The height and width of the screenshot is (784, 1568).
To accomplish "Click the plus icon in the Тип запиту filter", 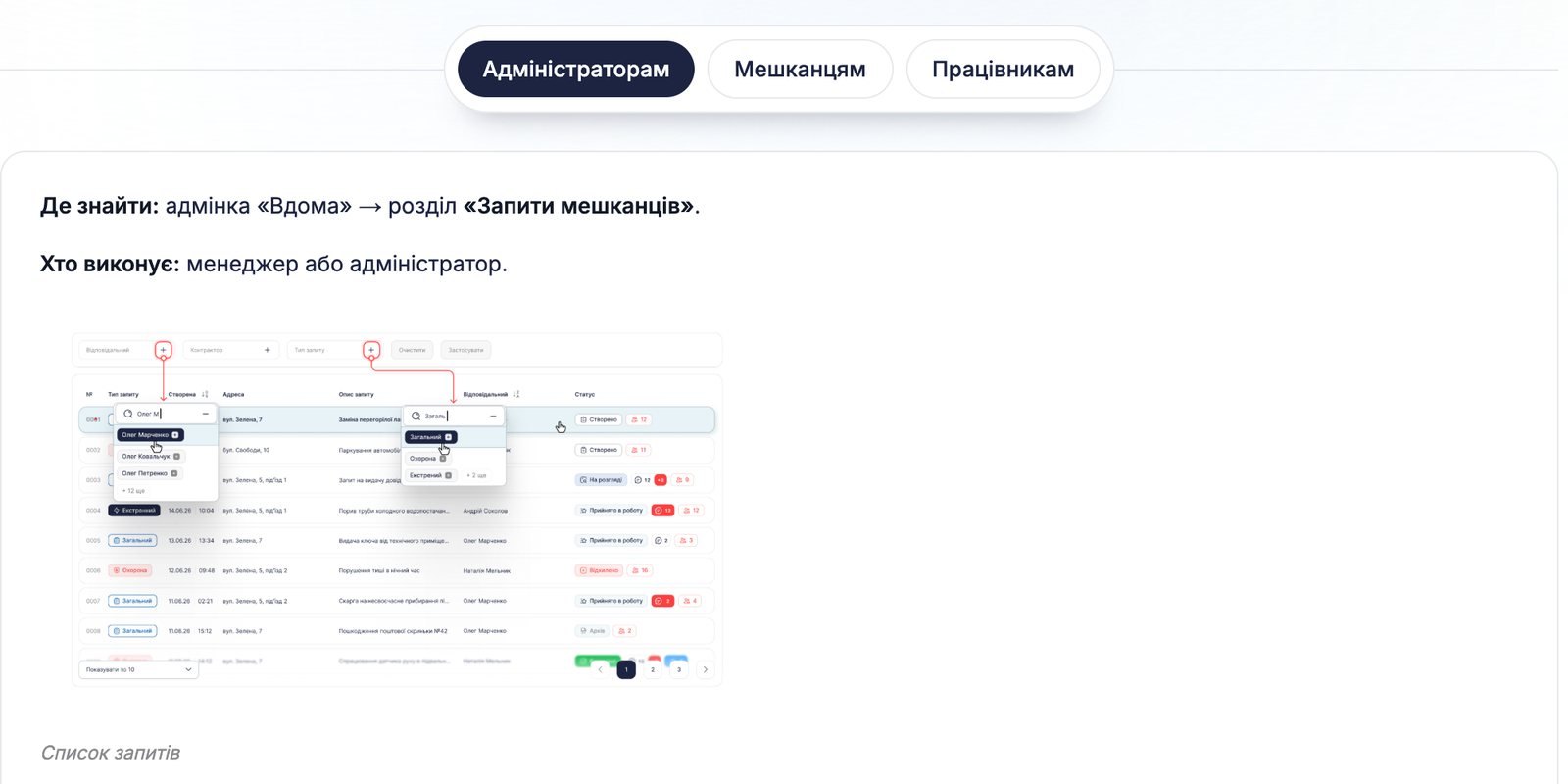I will pos(371,350).
